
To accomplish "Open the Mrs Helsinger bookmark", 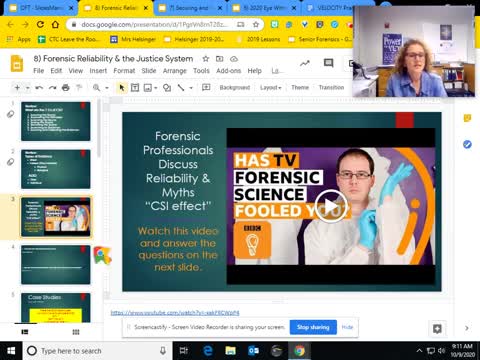I will pyautogui.click(x=133, y=39).
